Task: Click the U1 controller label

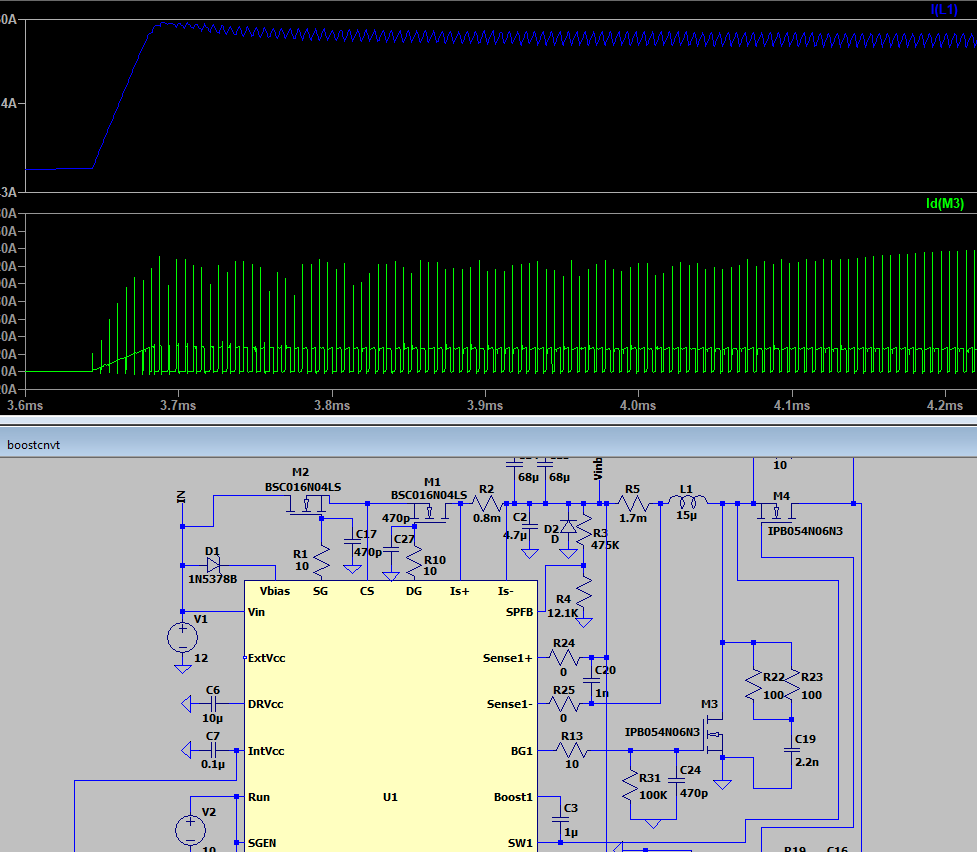Action: click(390, 797)
